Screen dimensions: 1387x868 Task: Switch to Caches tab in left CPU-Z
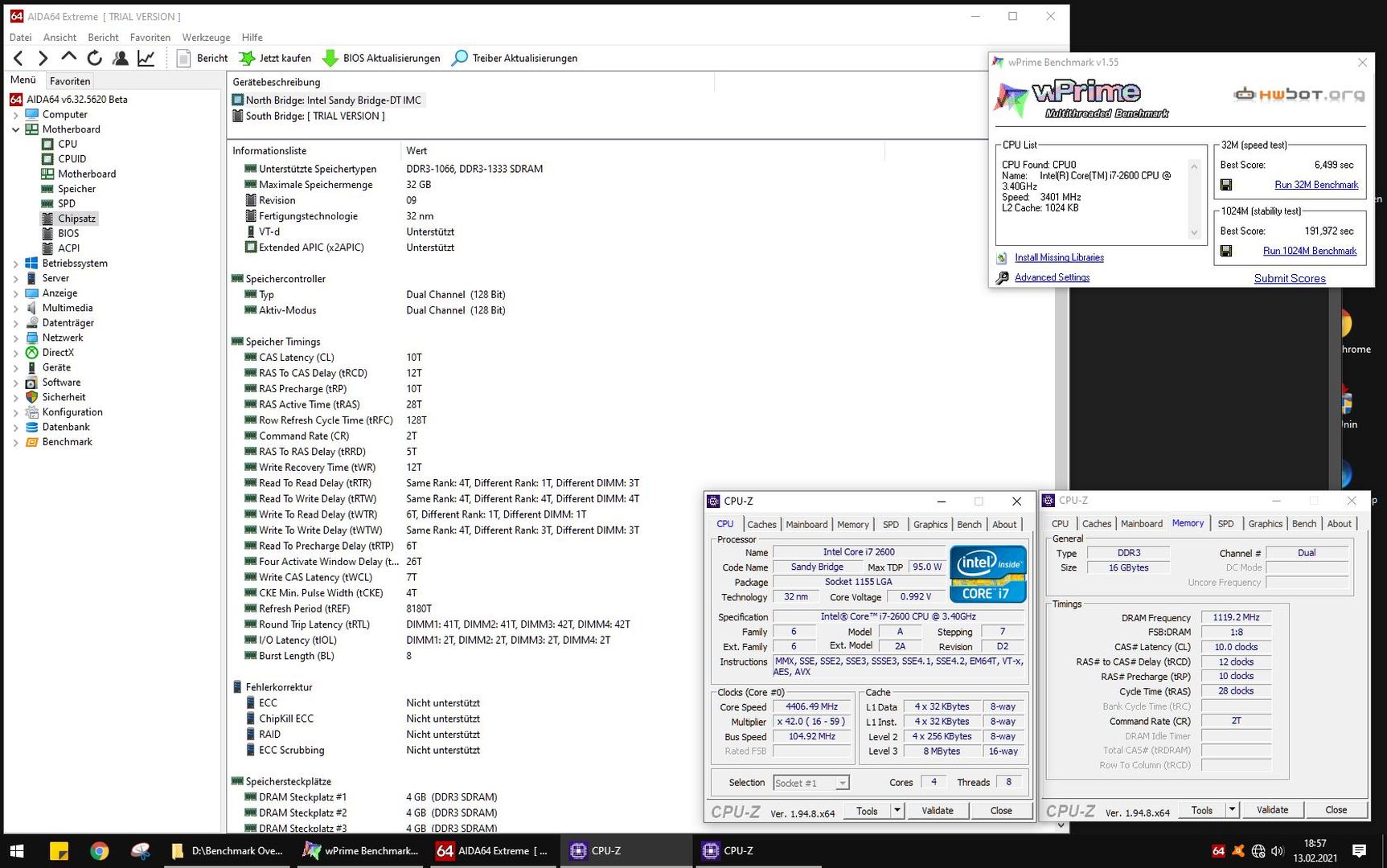761,524
